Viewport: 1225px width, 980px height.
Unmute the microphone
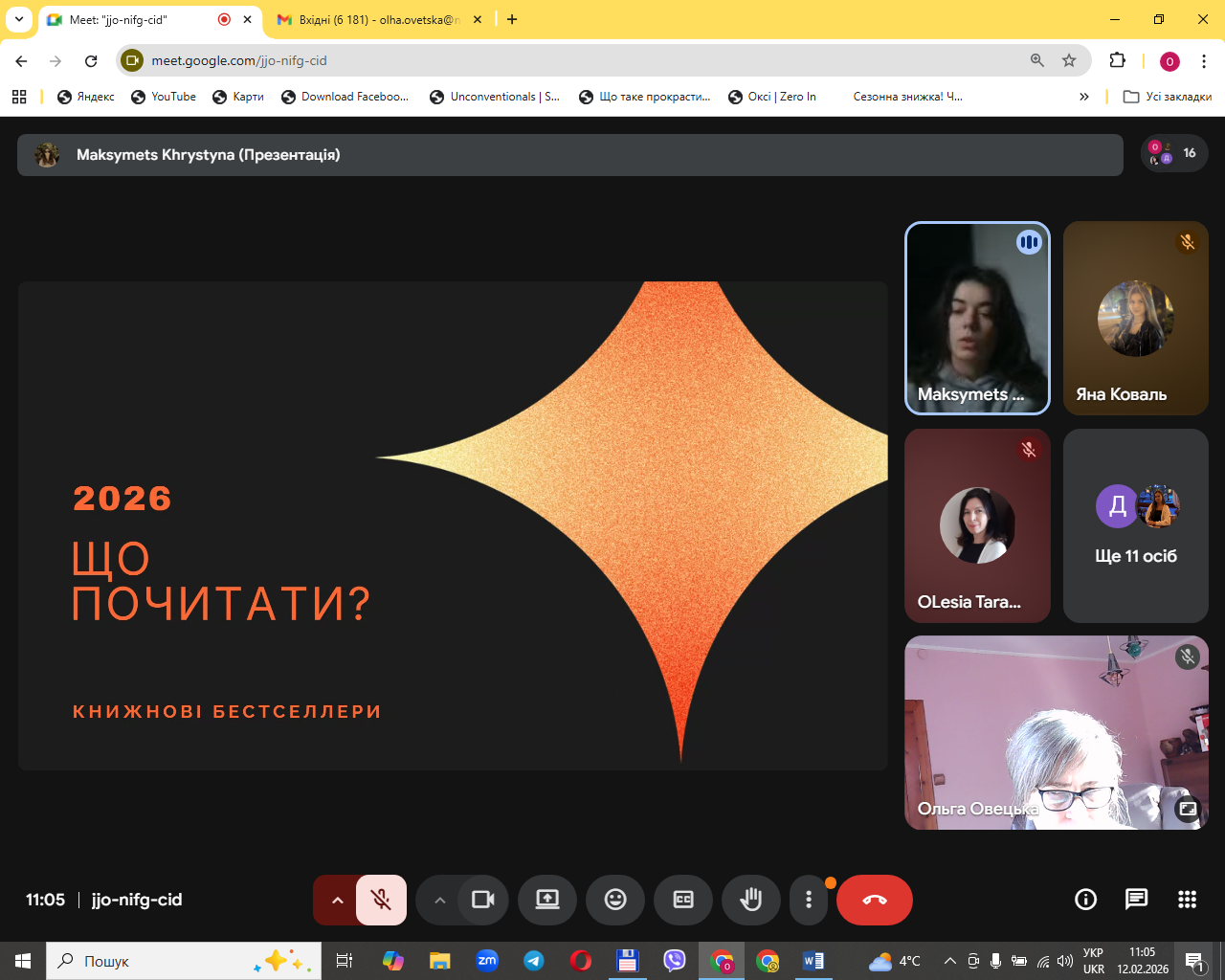(x=381, y=900)
